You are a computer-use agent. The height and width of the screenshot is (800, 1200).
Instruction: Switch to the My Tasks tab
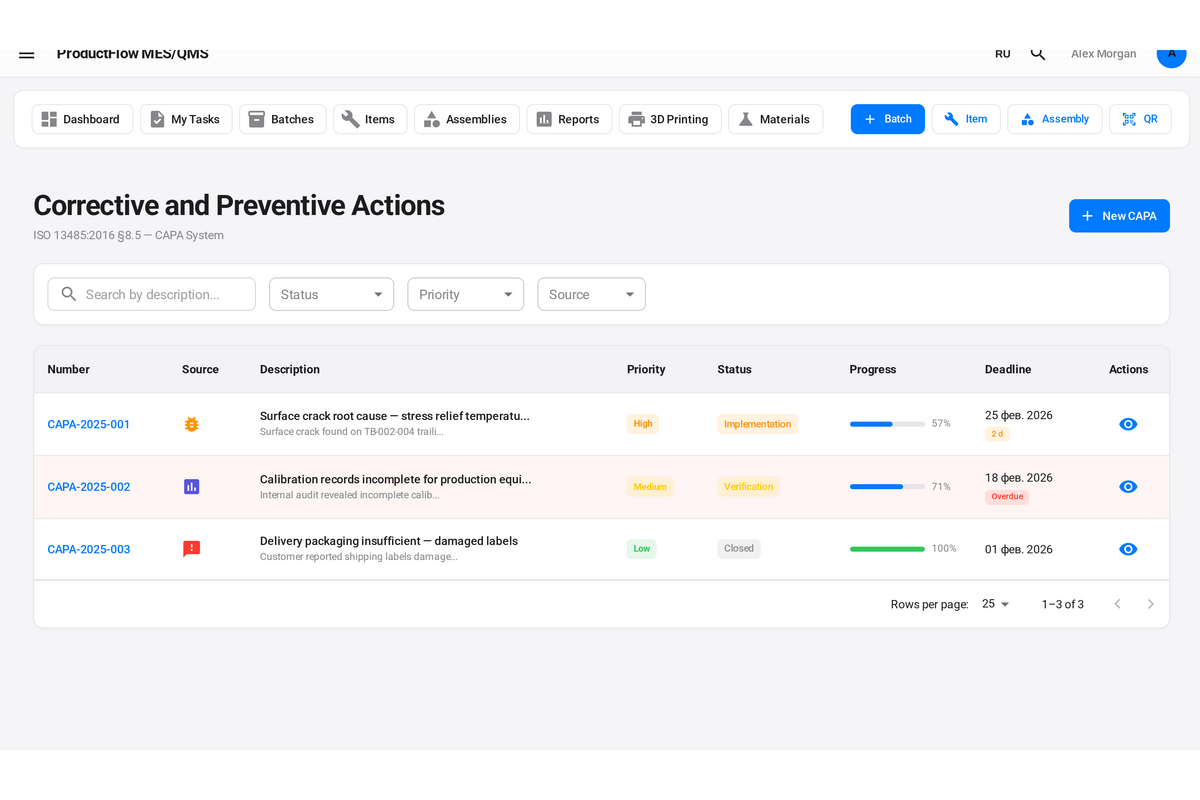186,118
